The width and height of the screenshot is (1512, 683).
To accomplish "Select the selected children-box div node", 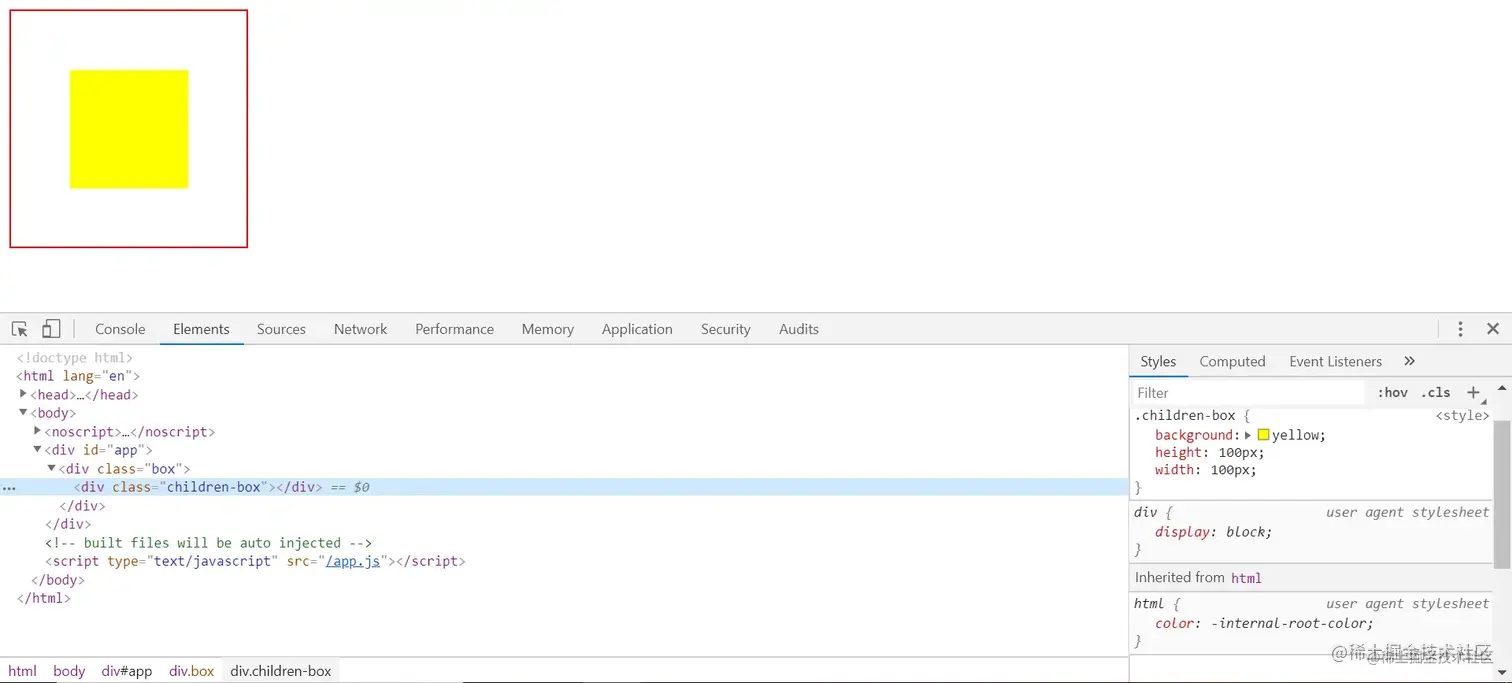I will [x=564, y=487].
